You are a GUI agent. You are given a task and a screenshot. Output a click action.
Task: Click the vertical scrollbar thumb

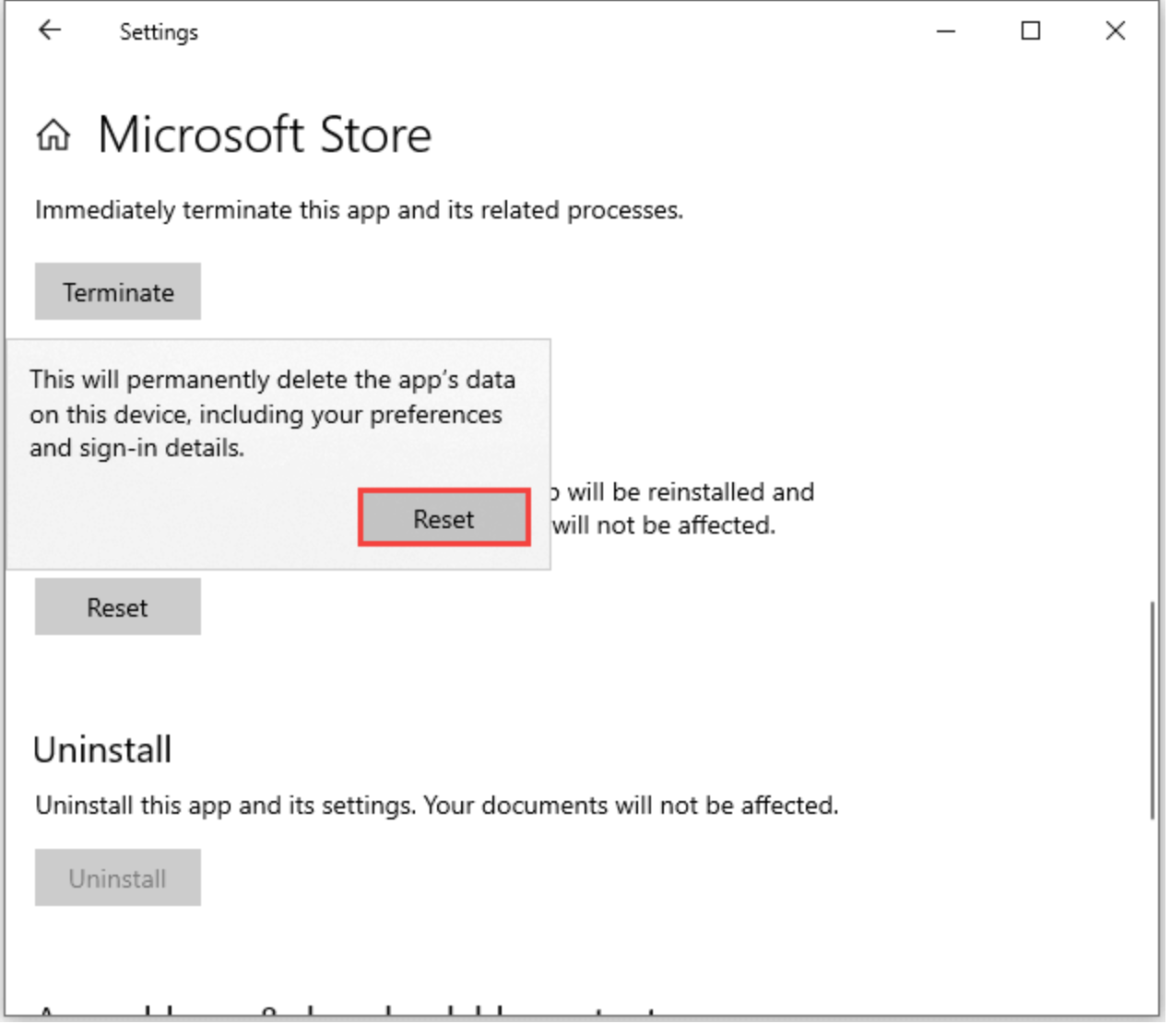click(x=1152, y=710)
